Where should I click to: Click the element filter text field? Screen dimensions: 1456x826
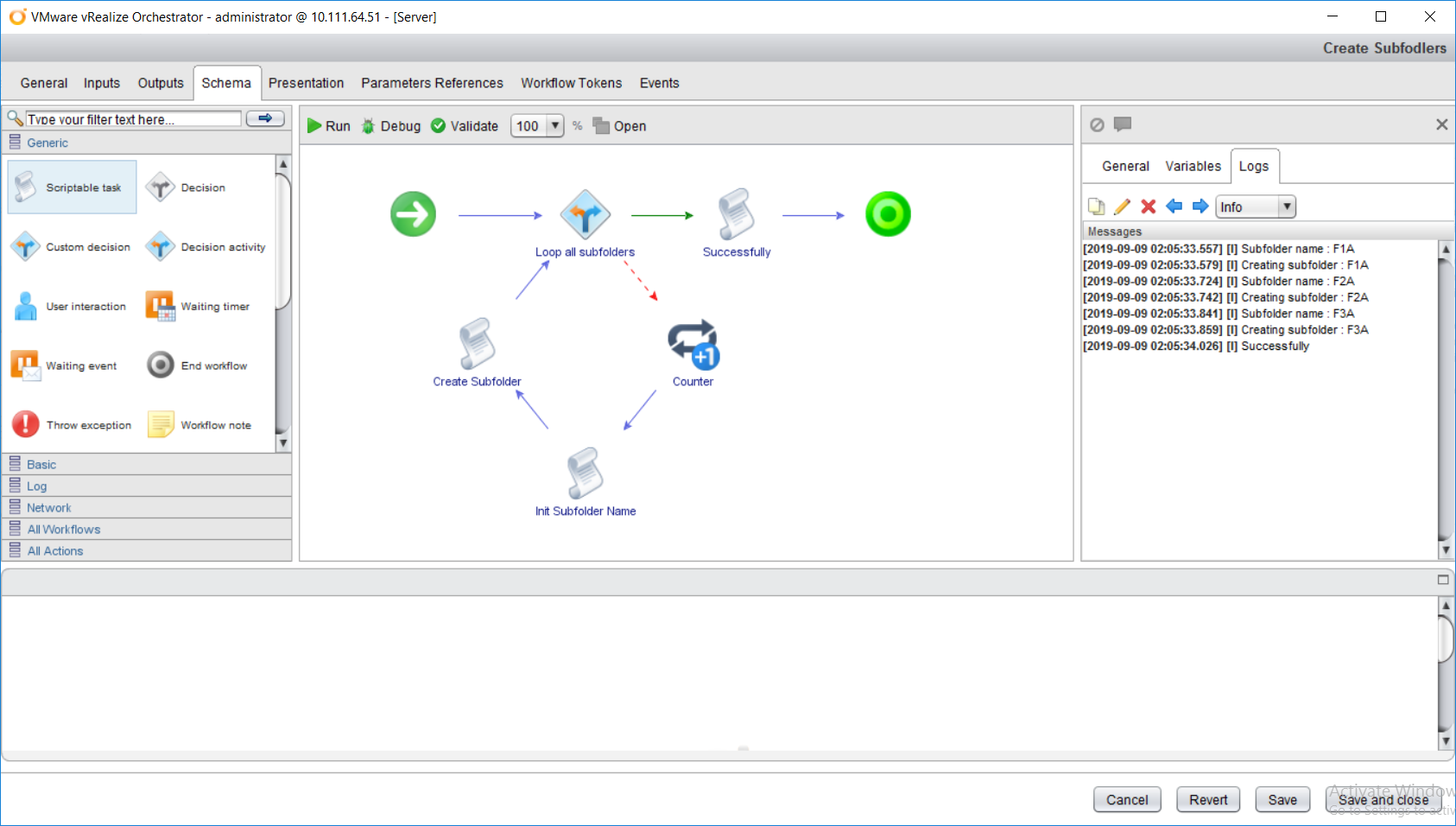pos(133,119)
